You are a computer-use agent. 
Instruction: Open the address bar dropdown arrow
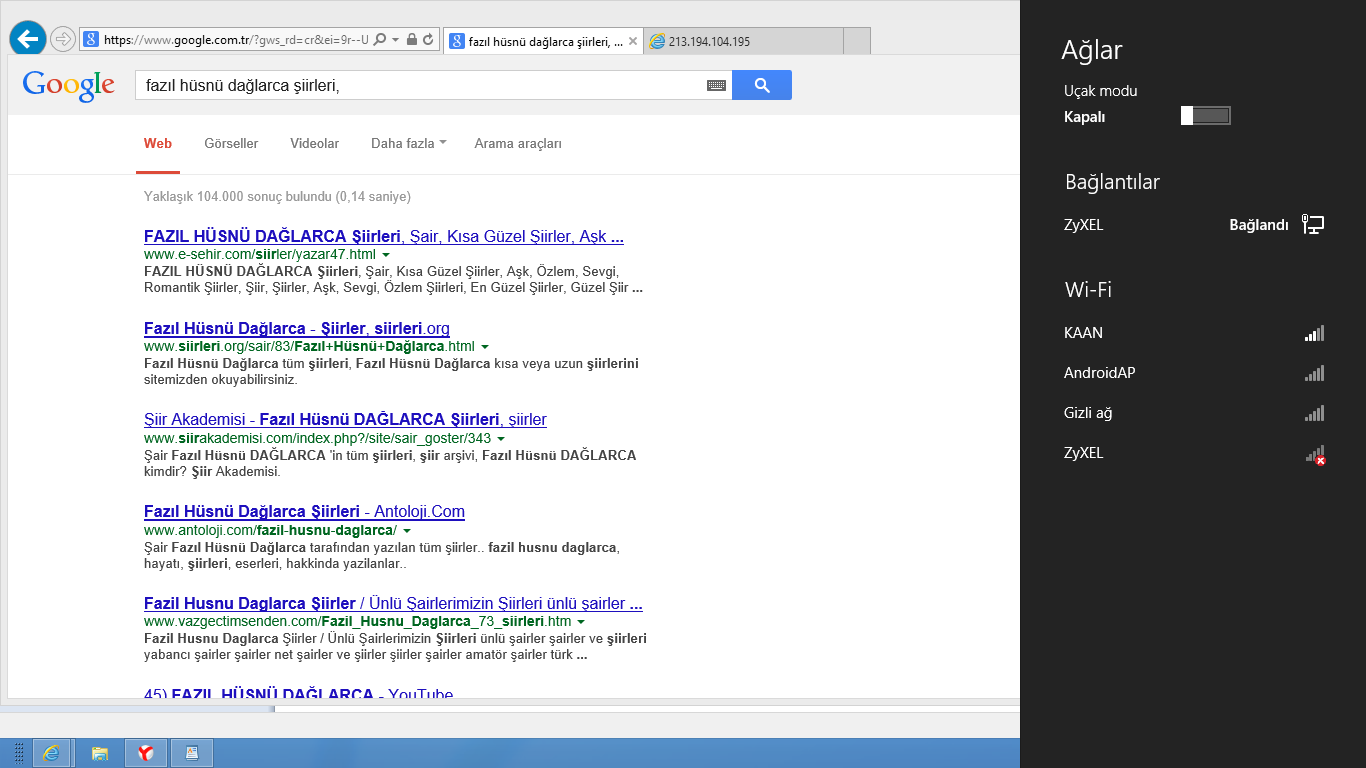coord(396,40)
